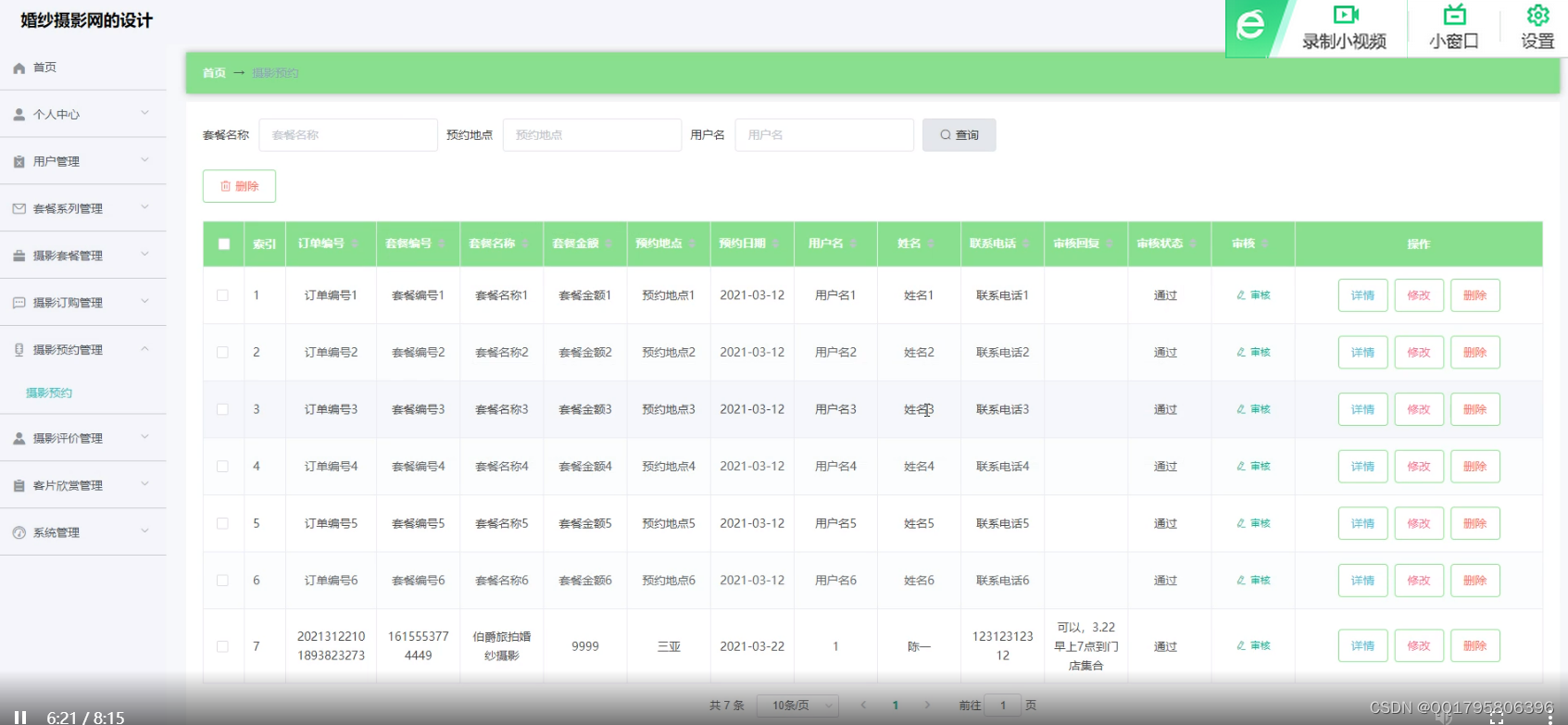Click the 套餐名称 search input

348,135
